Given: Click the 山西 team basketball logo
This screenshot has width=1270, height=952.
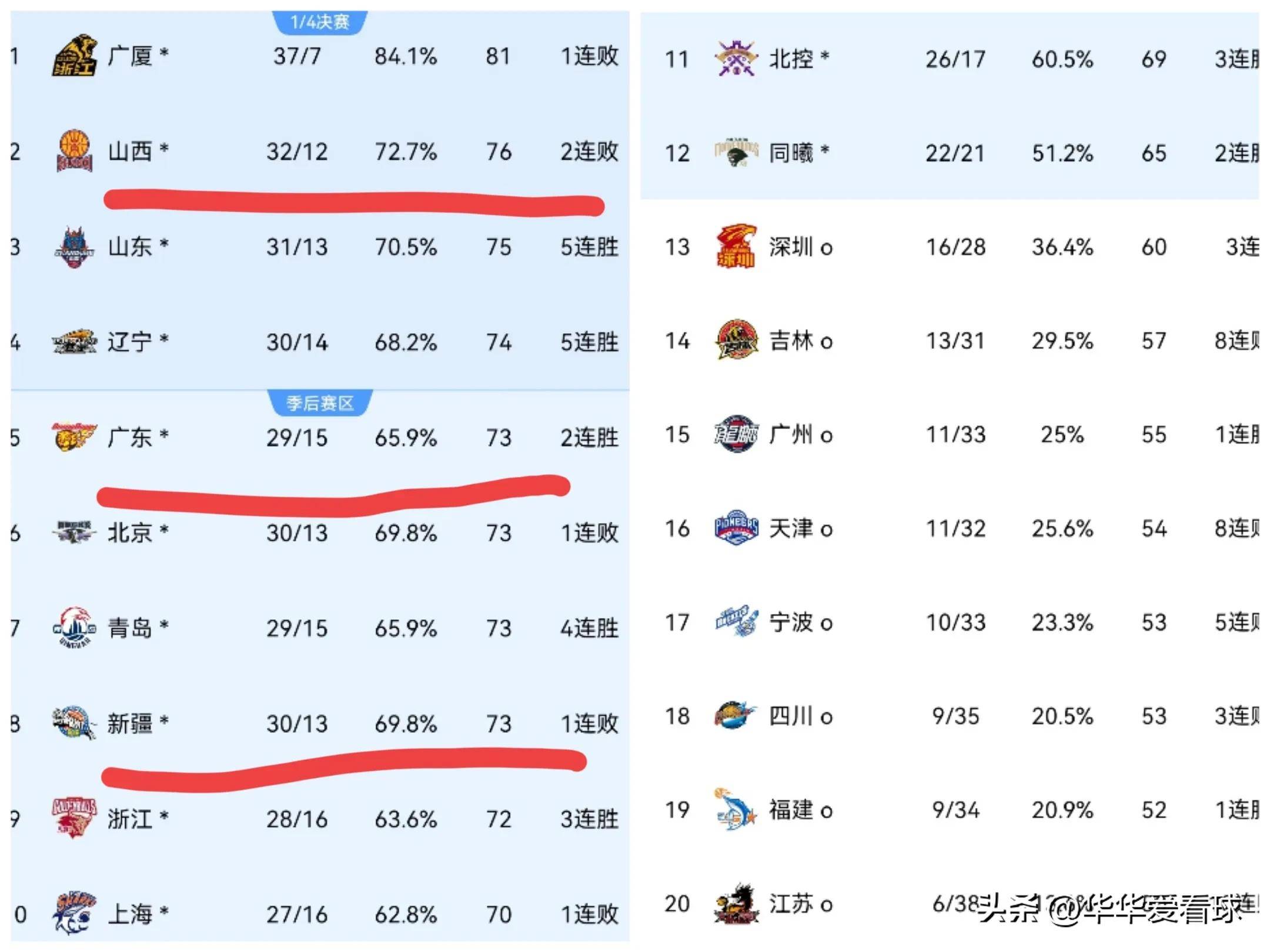Looking at the screenshot, I should [74, 152].
